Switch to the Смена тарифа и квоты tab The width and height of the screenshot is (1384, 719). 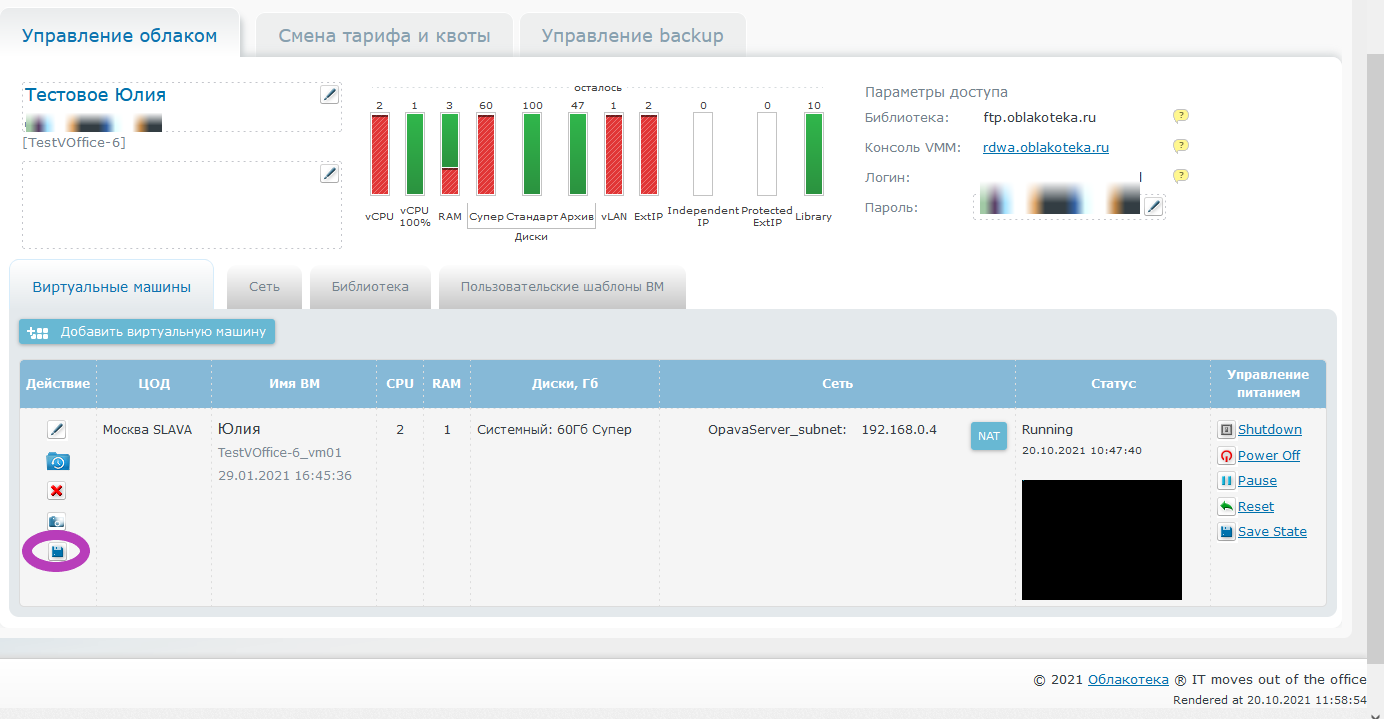[384, 36]
